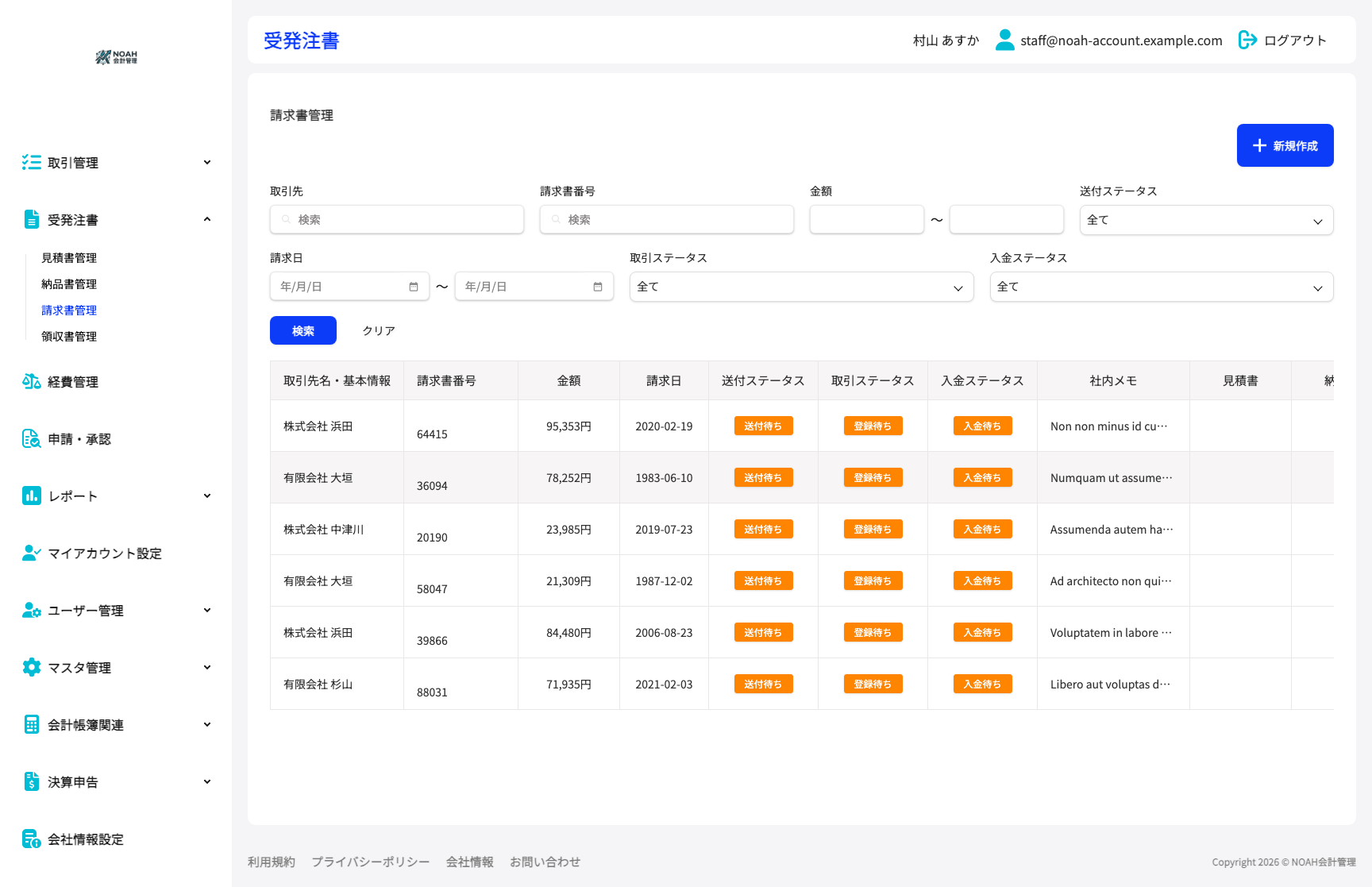Image resolution: width=1372 pixels, height=887 pixels.
Task: Click the レポート chart icon
Action: point(32,496)
